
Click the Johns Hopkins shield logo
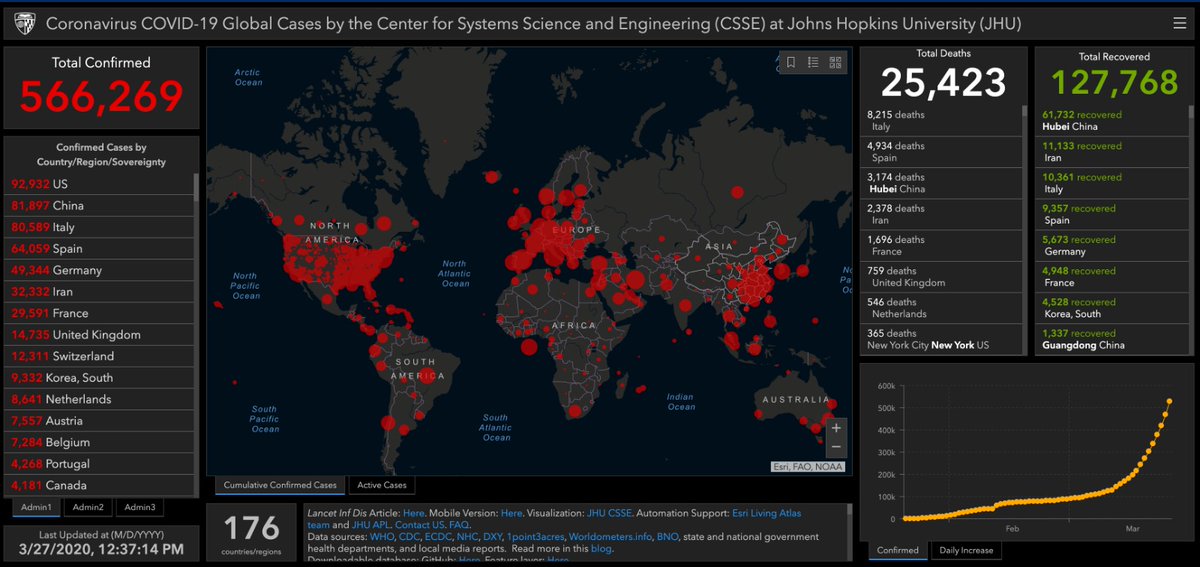click(24, 22)
